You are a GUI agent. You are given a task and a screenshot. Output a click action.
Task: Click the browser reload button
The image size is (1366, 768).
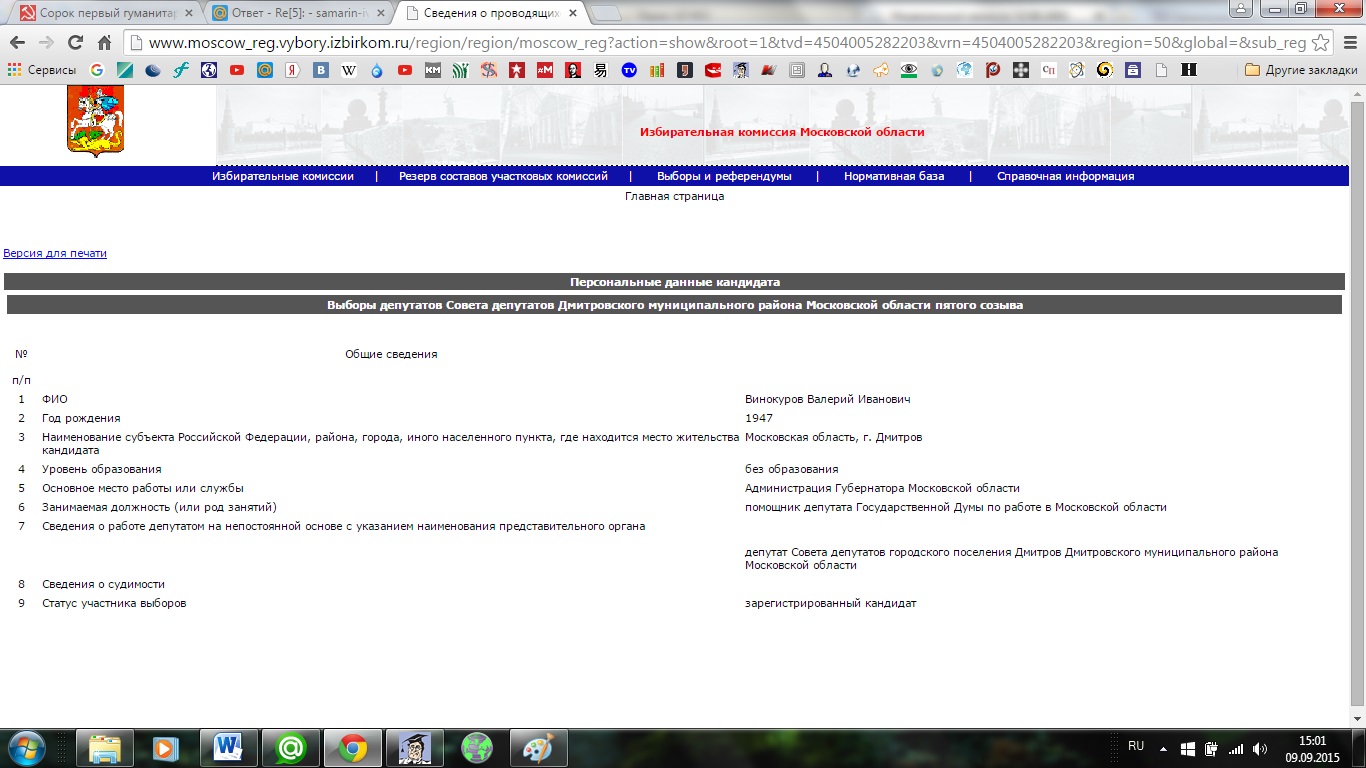pos(75,43)
